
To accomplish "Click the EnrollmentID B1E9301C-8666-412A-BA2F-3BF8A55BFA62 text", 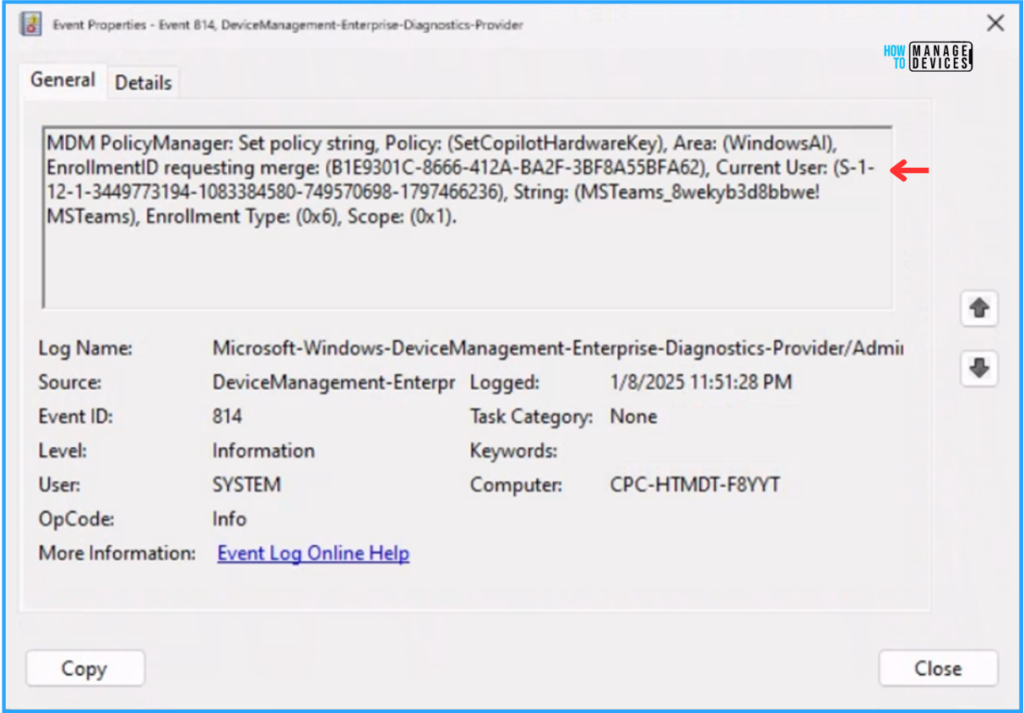I will 516,168.
